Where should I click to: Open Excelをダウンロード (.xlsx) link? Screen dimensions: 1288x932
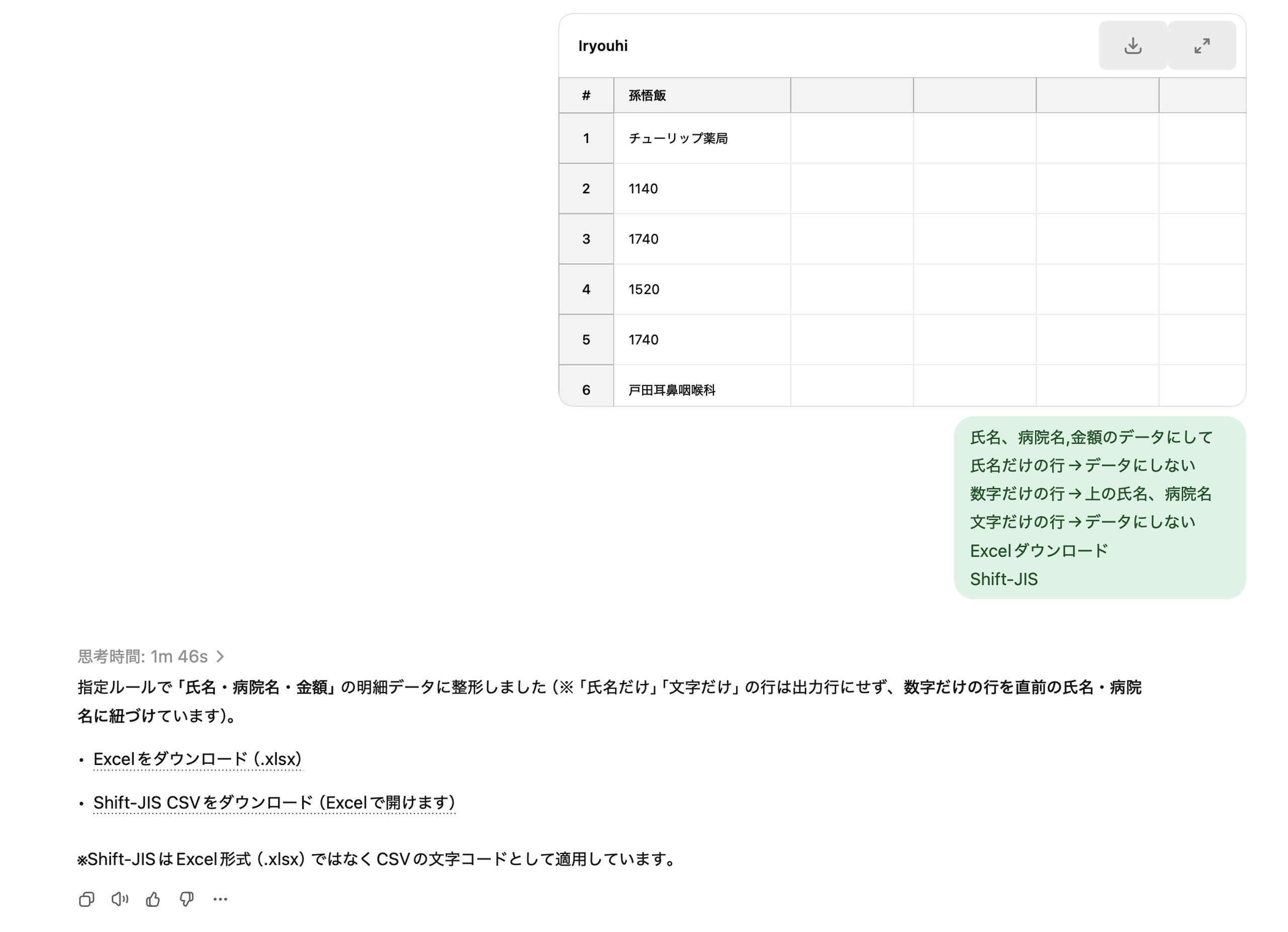(x=198, y=759)
